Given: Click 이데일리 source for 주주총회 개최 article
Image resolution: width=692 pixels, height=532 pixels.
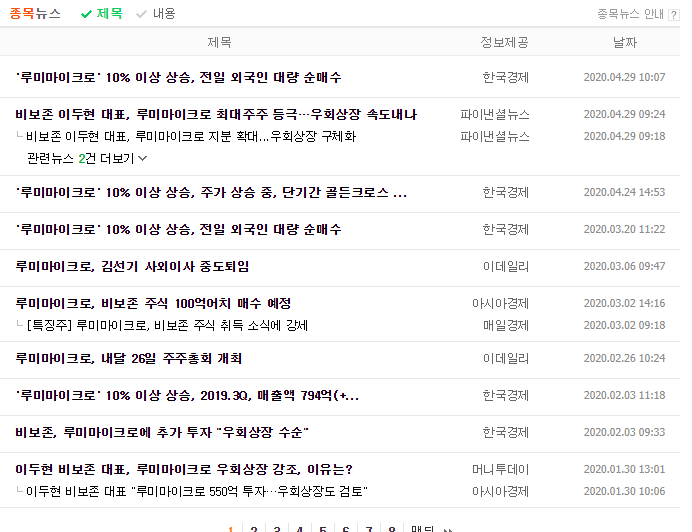Looking at the screenshot, I should click(506, 358).
